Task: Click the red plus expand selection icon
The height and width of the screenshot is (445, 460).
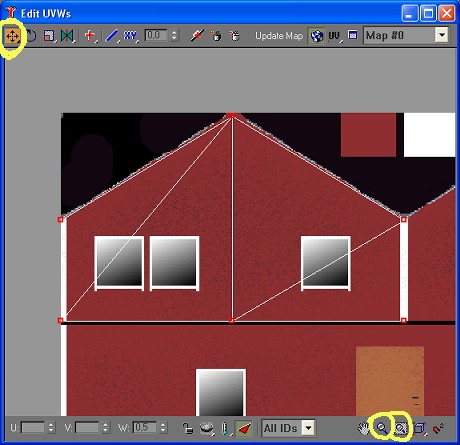Action: click(x=90, y=35)
